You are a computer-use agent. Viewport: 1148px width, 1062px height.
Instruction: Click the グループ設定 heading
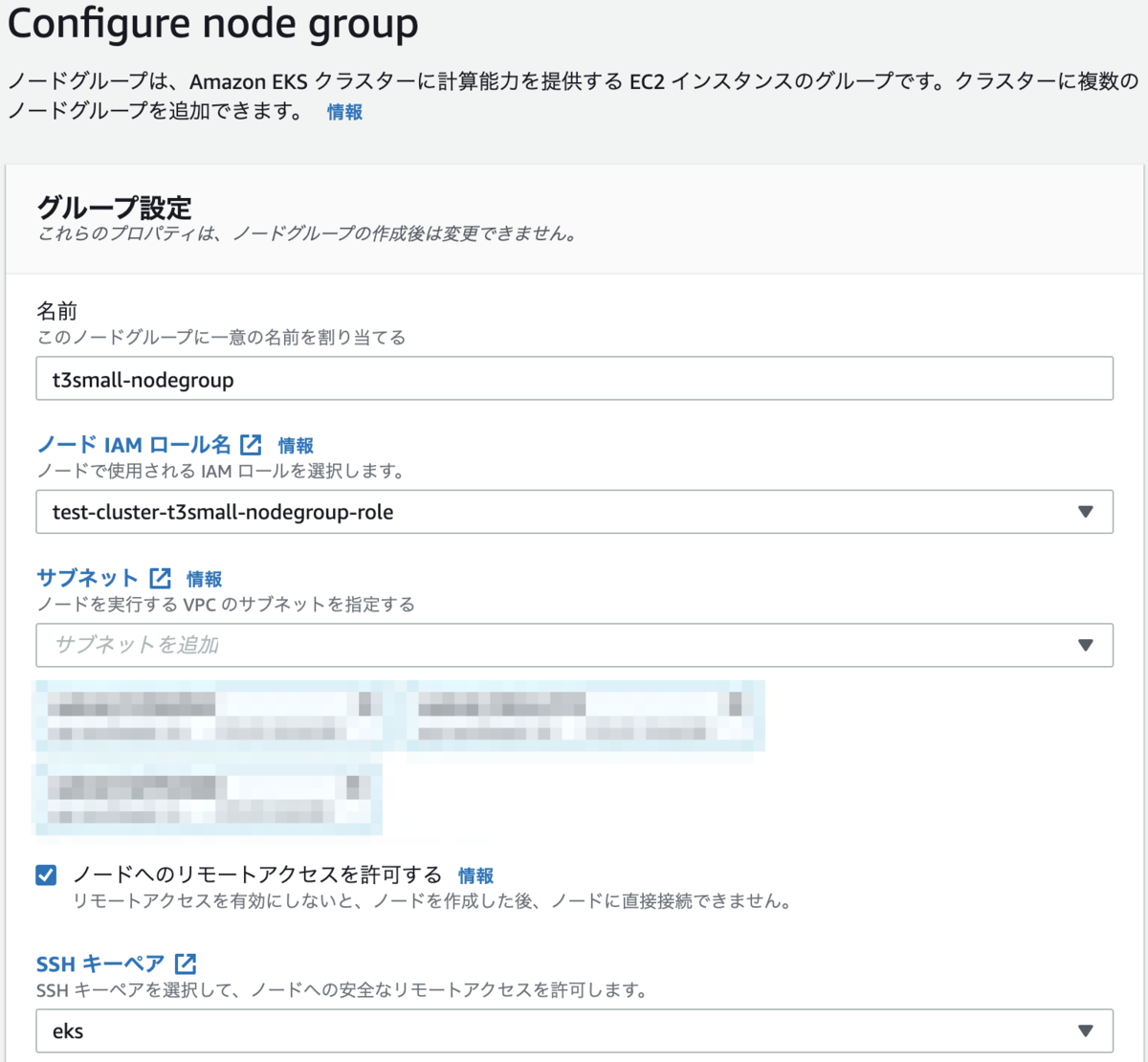114,208
